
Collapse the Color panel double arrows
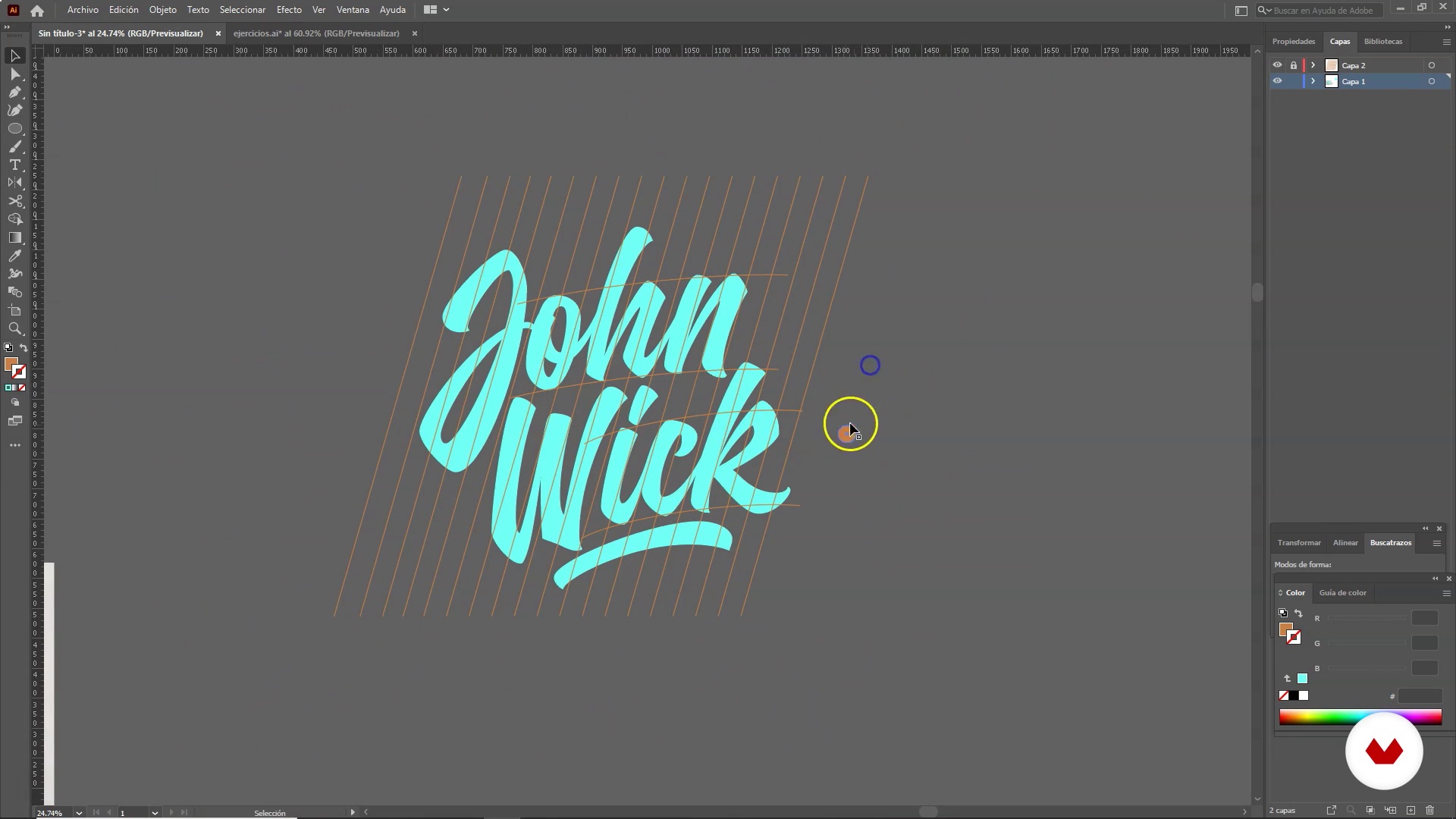1435,579
